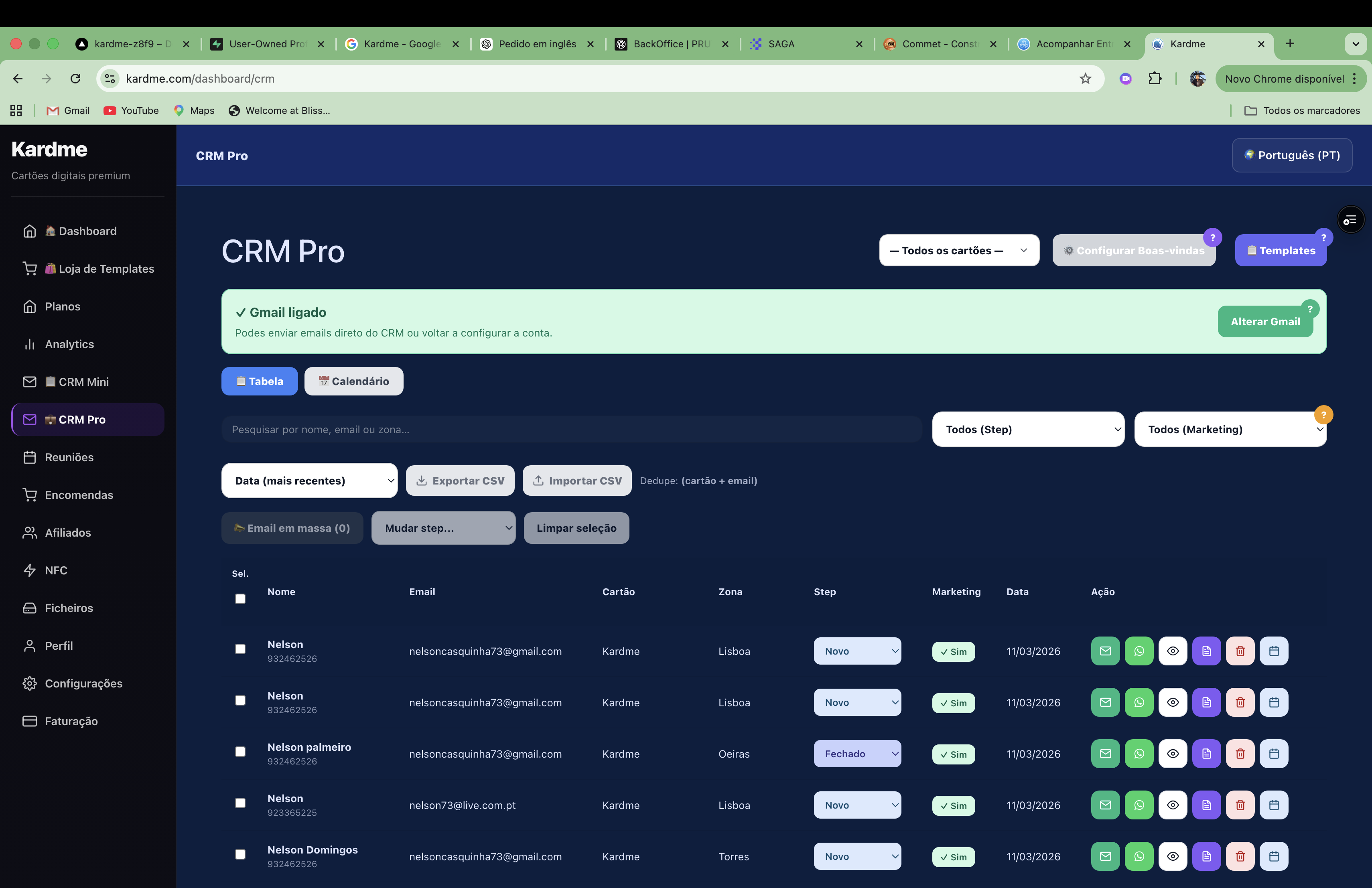Bookmark page with the star icon

[x=1085, y=79]
